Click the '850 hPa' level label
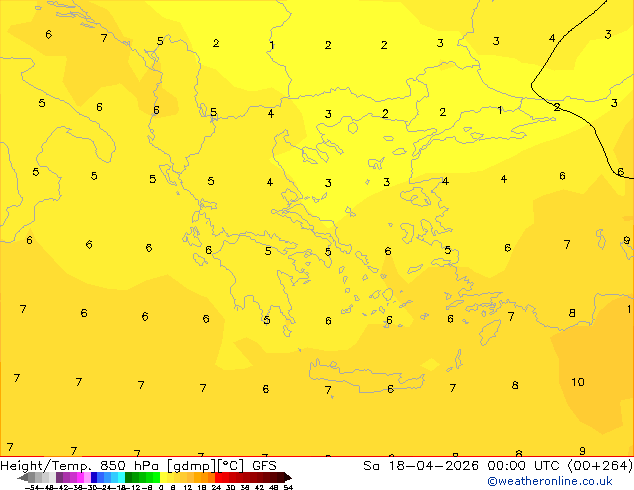Screen dimensions: 634x490 (129, 466)
